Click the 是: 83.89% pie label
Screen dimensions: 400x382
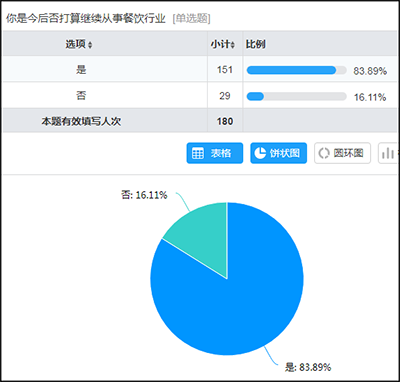point(308,367)
